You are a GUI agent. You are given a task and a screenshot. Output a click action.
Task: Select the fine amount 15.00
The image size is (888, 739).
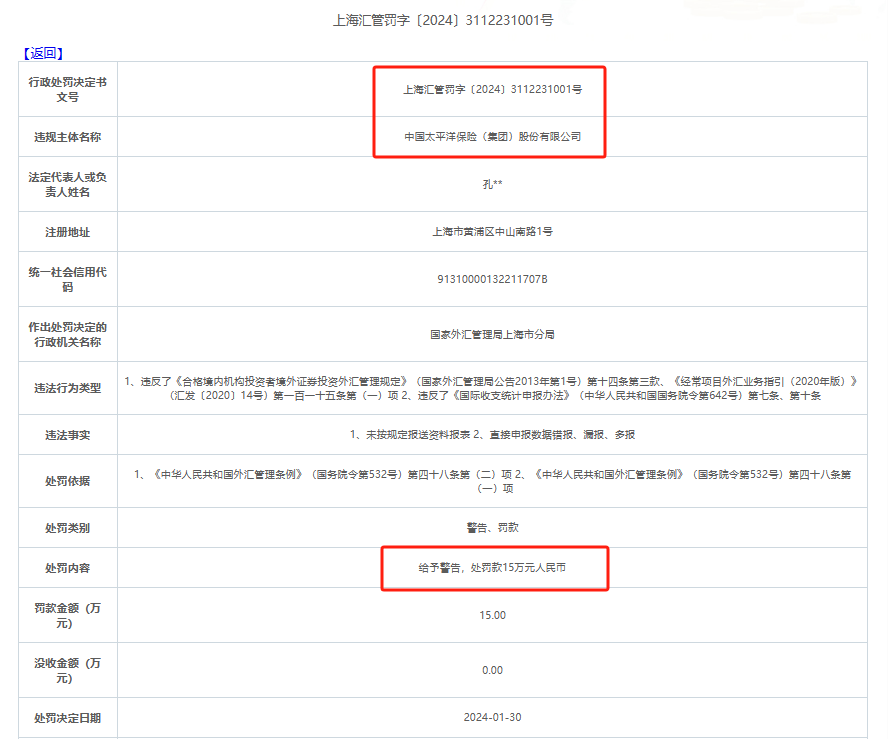pos(492,615)
